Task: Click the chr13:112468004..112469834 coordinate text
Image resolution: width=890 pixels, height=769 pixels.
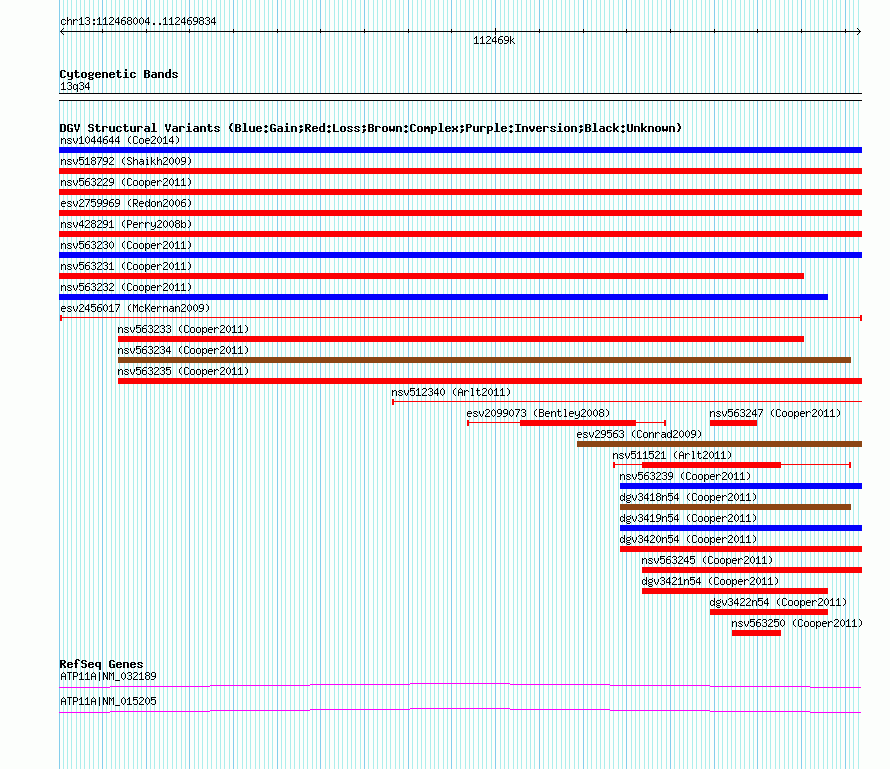Action: pos(138,22)
